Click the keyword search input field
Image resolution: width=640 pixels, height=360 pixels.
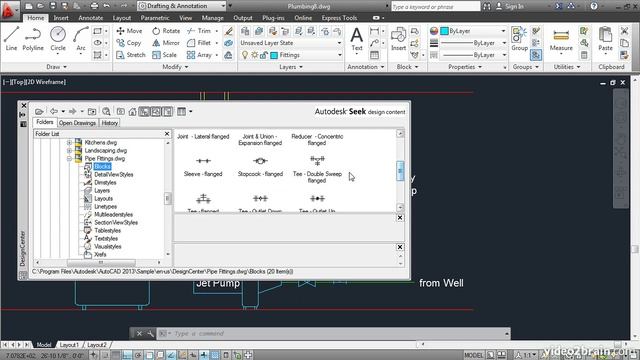[436, 7]
